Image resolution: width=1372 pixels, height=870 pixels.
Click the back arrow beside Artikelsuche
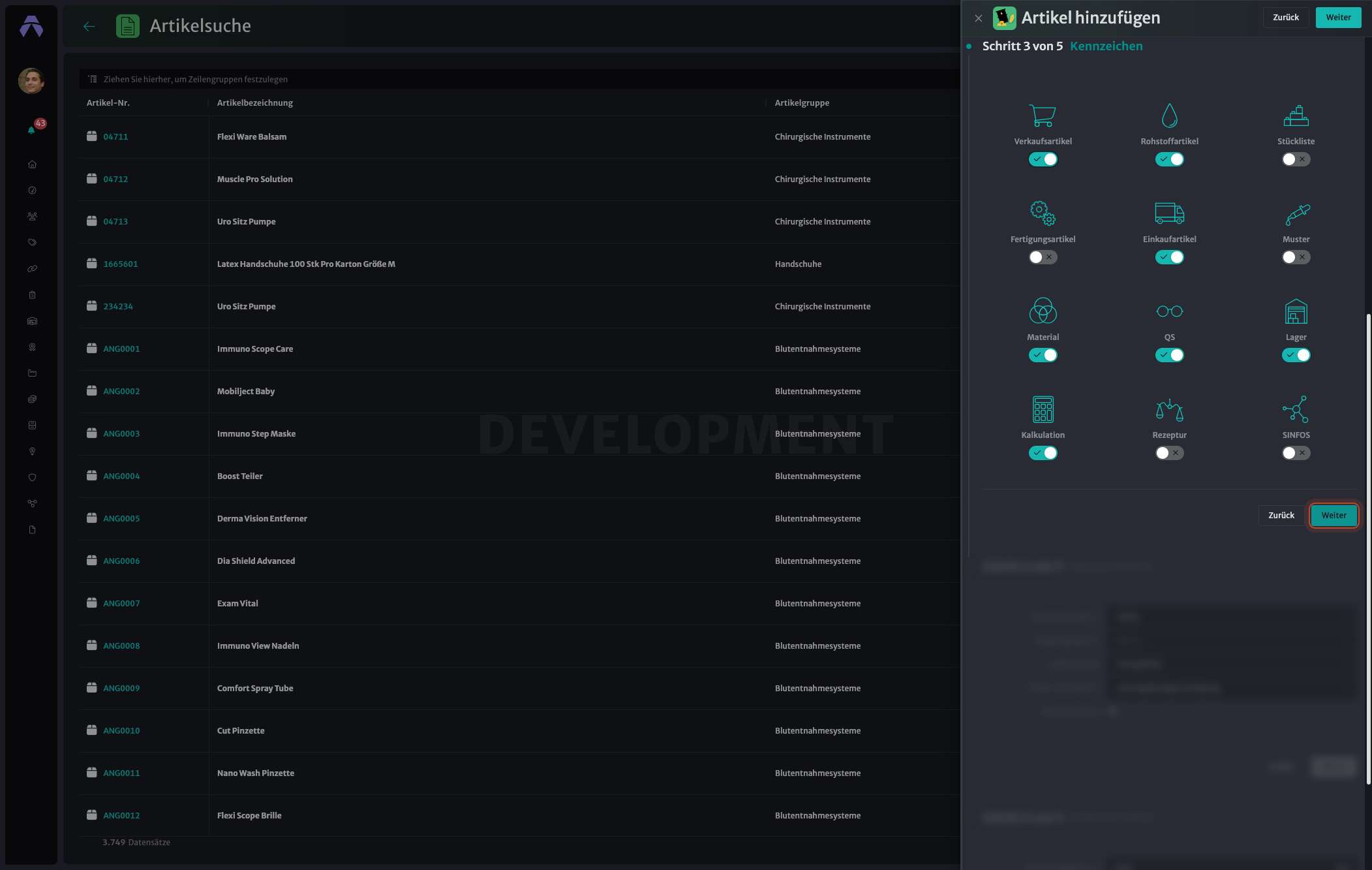(x=89, y=26)
